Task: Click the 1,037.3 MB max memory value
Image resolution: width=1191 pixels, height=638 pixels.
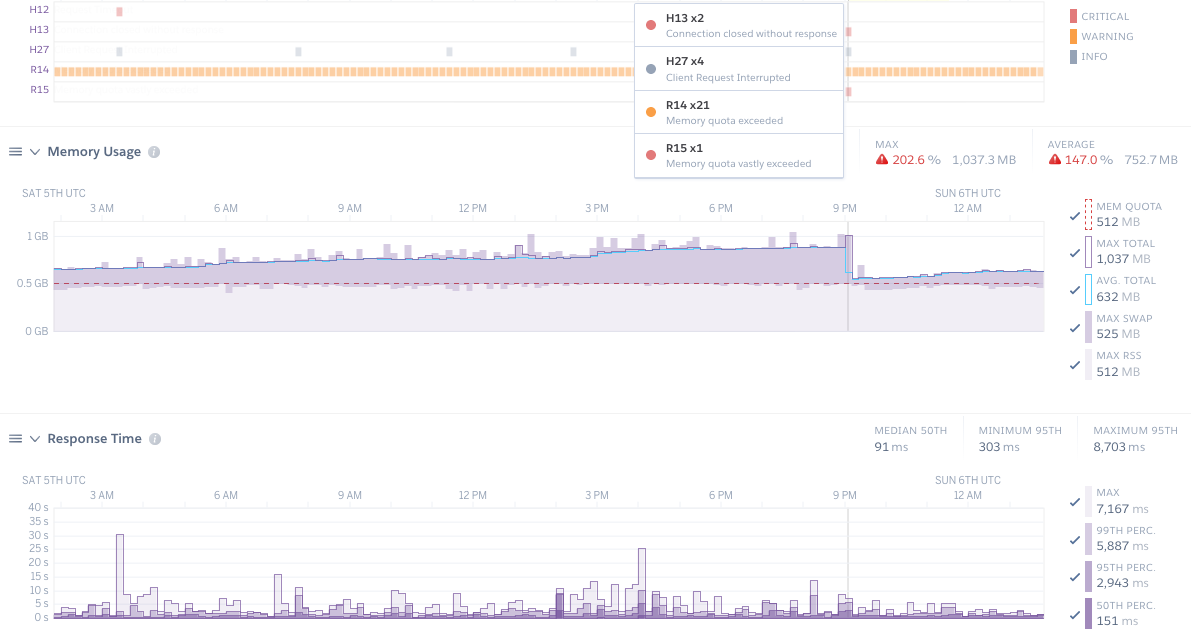Action: pos(984,160)
